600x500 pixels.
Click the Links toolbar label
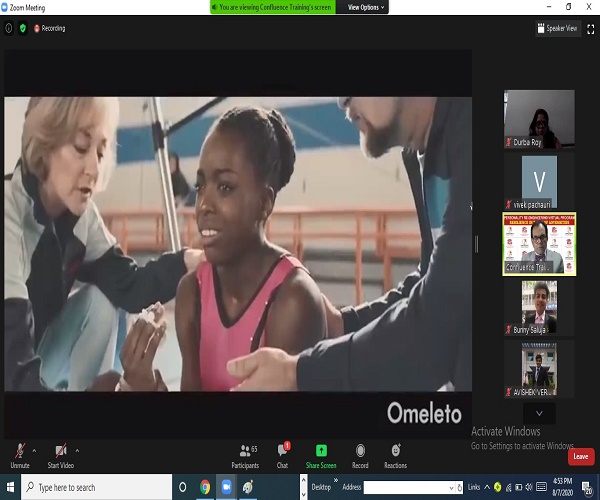pos(474,487)
